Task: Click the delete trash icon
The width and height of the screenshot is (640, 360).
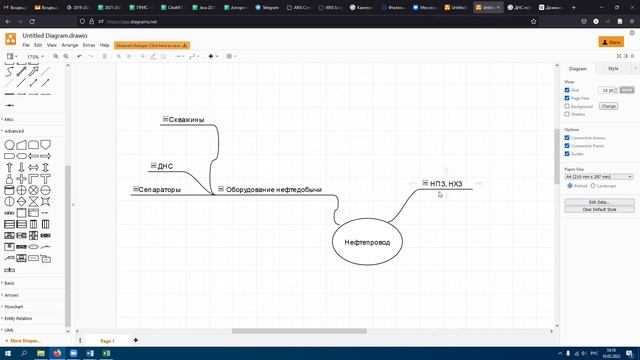Action: [x=104, y=56]
